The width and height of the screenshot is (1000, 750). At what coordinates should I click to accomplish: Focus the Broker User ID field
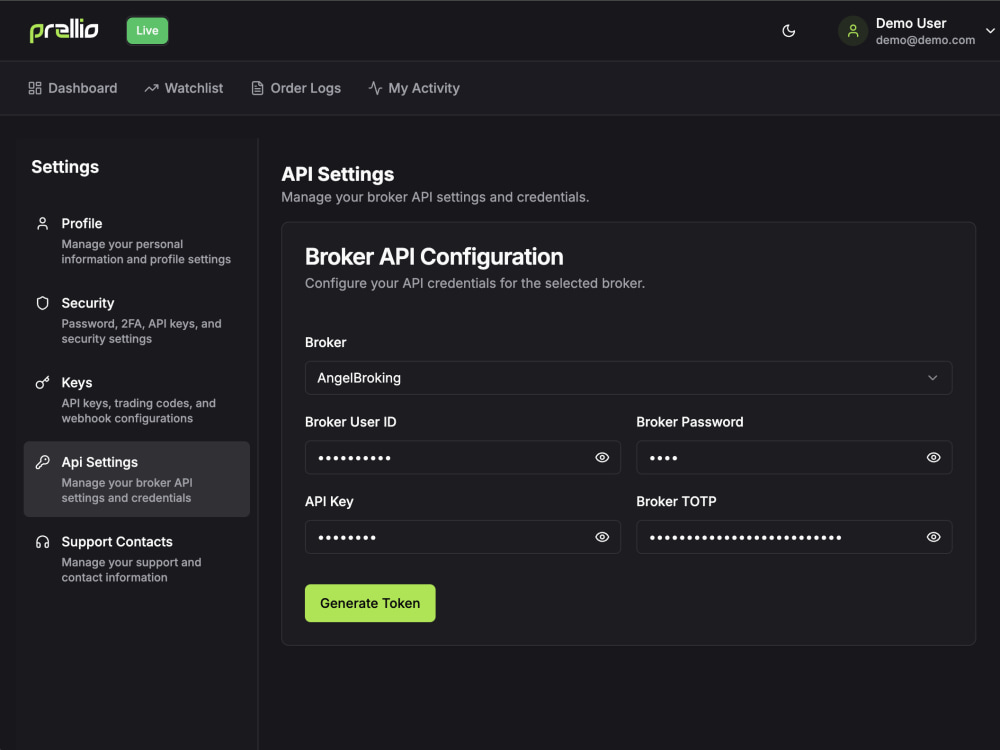click(x=462, y=457)
